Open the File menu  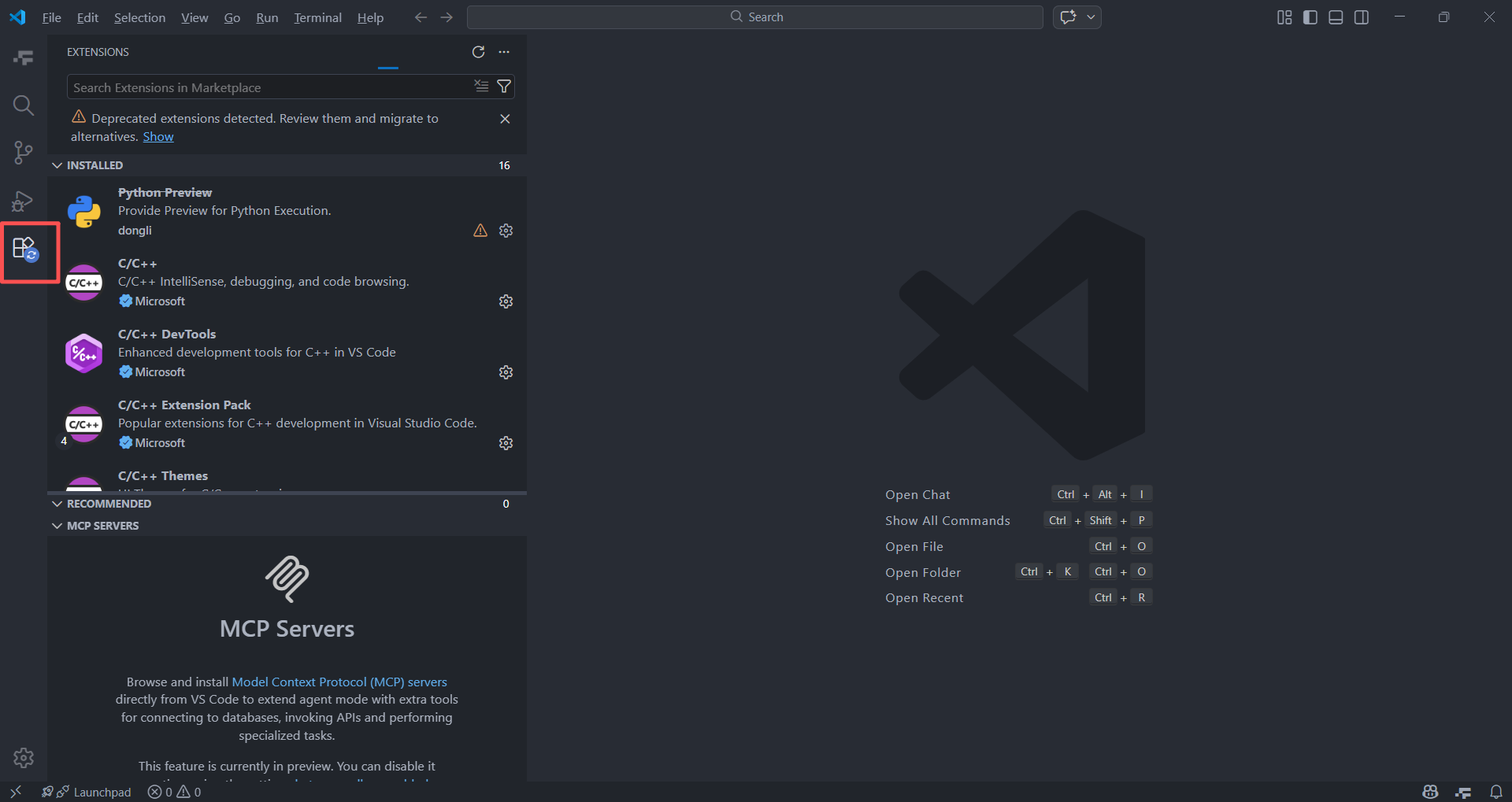click(x=51, y=17)
